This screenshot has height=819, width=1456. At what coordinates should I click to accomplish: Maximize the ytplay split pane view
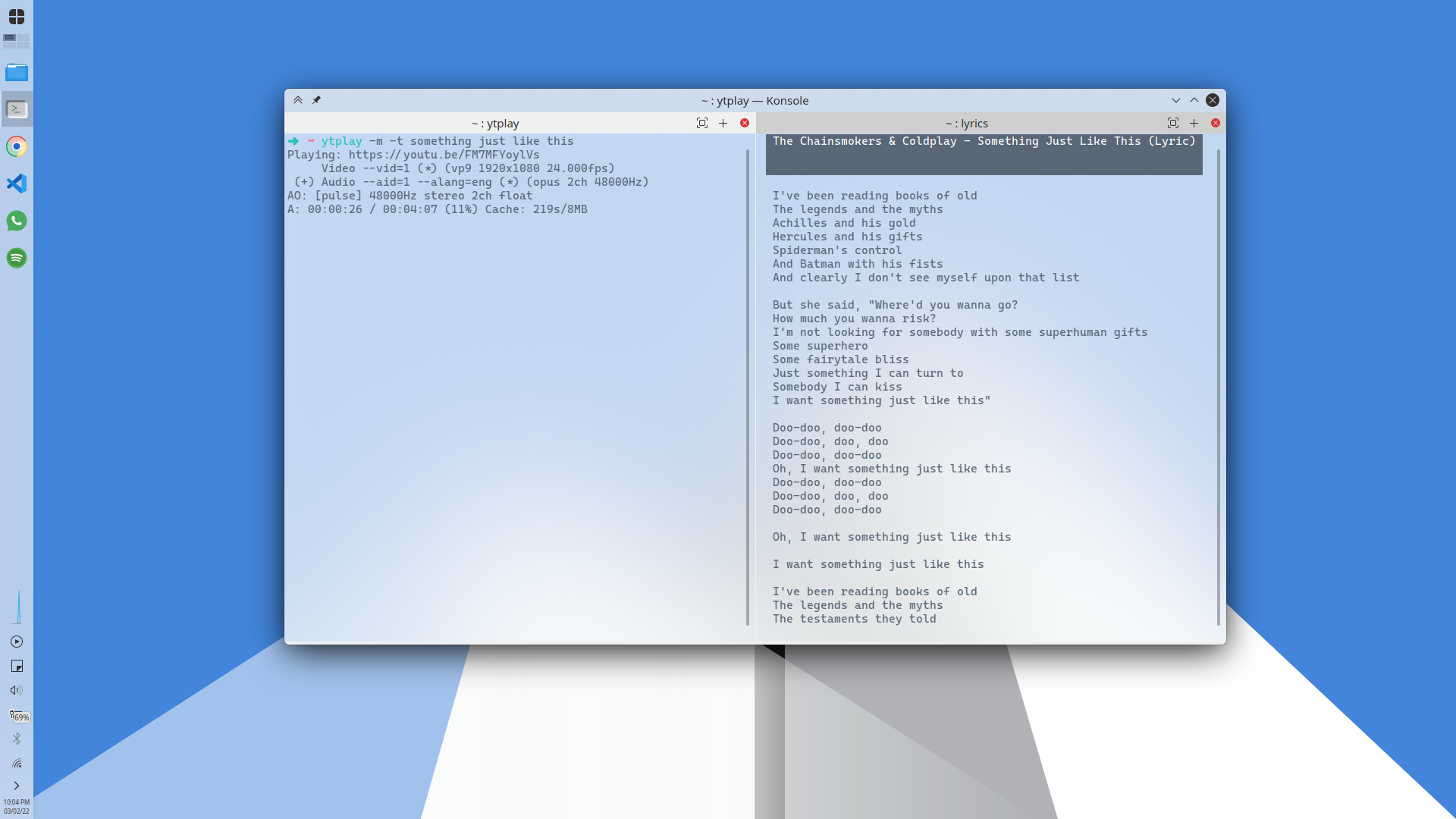pos(702,123)
